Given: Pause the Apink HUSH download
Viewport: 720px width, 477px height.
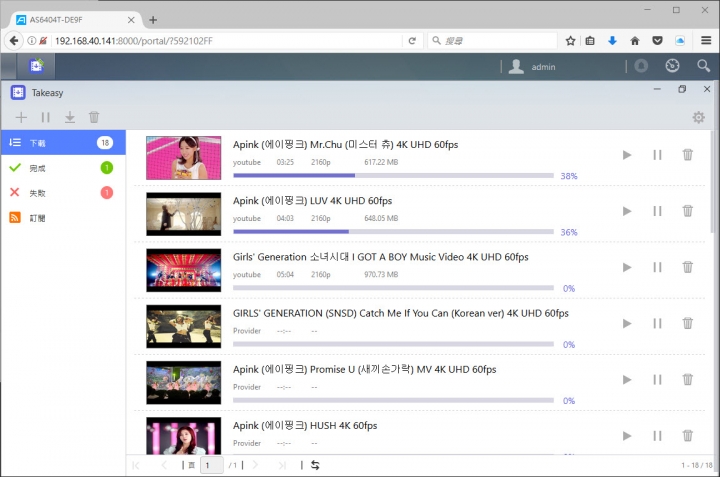Looking at the screenshot, I should 657,436.
